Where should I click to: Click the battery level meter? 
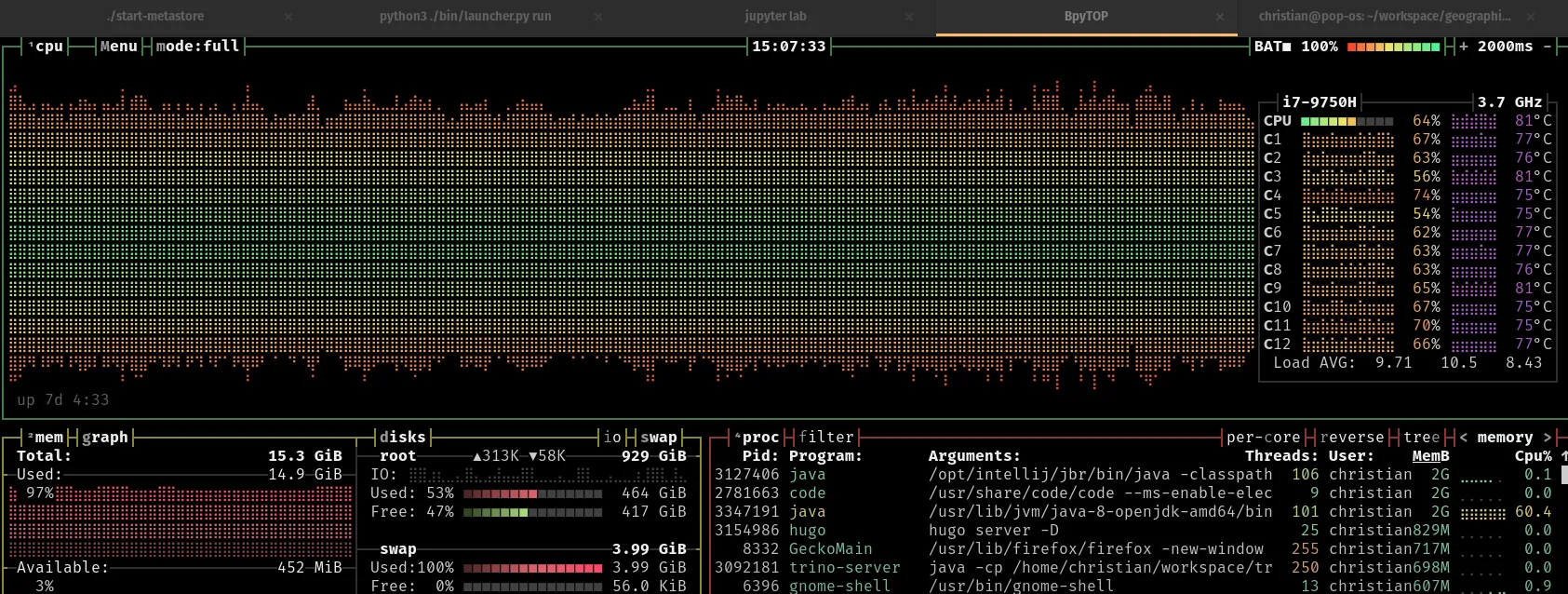(1393, 47)
